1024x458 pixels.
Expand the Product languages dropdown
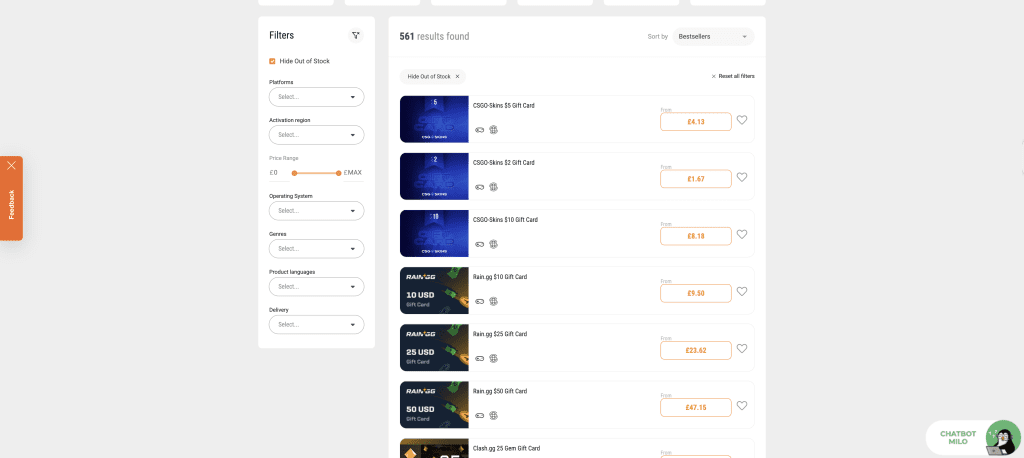tap(317, 286)
